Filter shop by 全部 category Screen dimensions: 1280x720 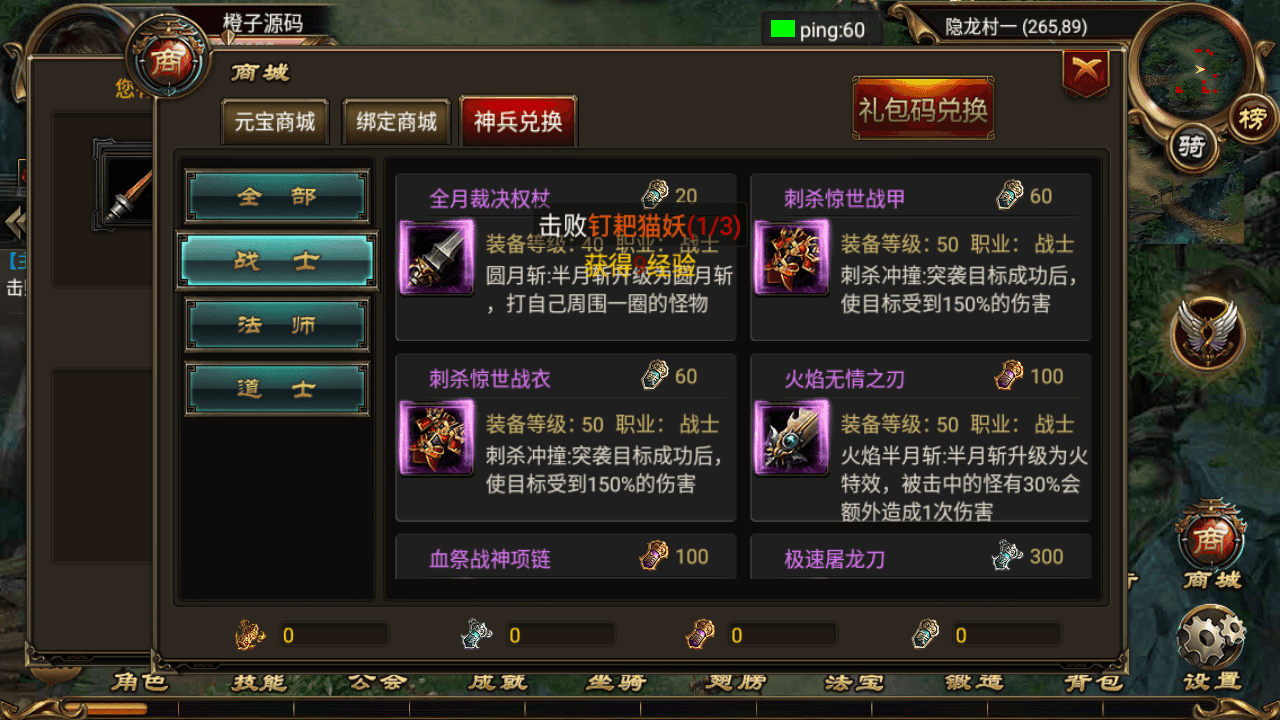click(277, 196)
